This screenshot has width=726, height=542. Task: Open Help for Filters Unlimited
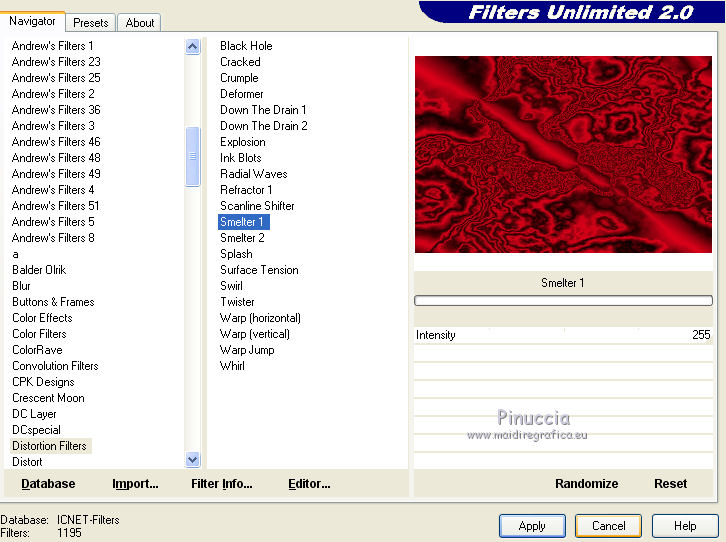coord(685,526)
